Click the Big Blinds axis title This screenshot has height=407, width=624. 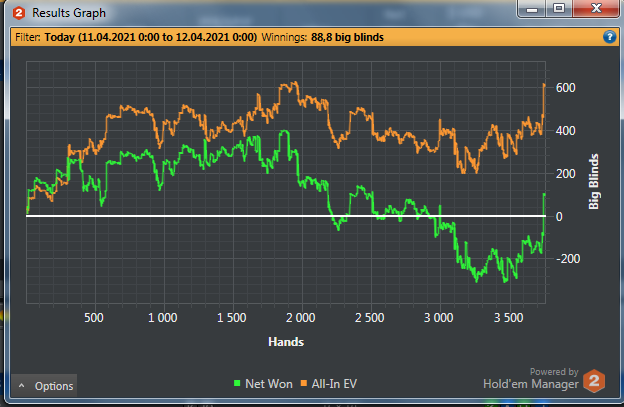pos(593,181)
